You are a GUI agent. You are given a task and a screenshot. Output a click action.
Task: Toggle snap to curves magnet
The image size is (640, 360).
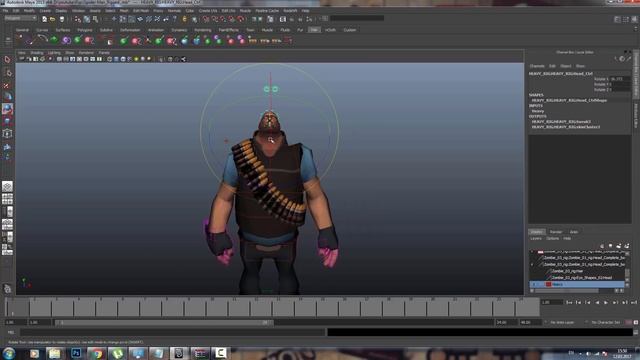[215, 19]
